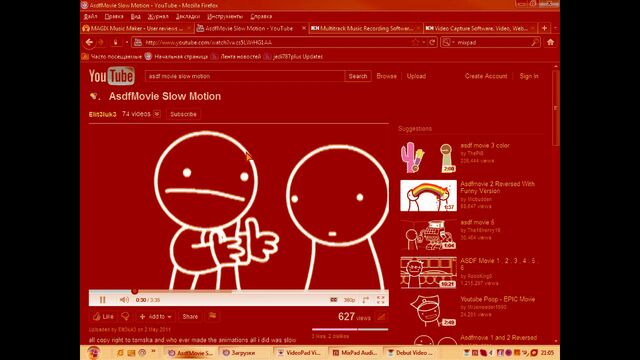Click the Subscribe button
The image size is (640, 360).
(183, 114)
